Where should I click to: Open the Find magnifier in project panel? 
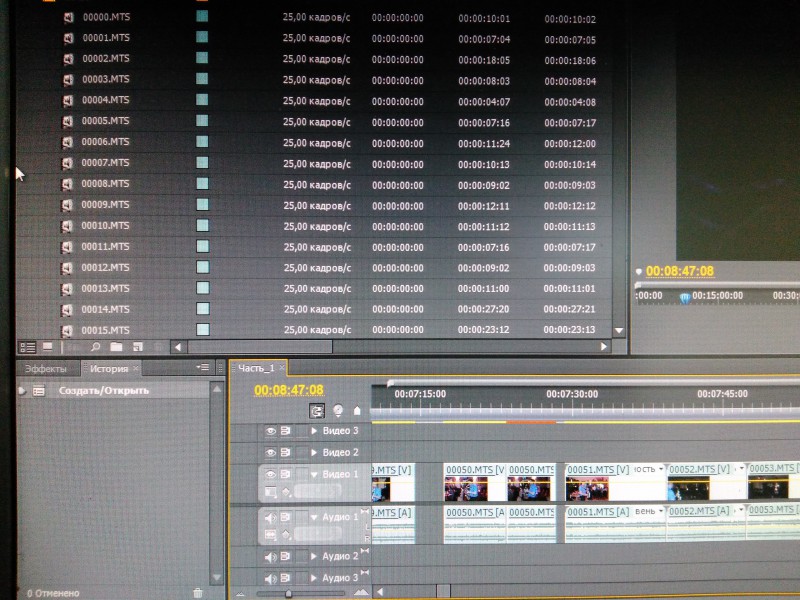95,347
